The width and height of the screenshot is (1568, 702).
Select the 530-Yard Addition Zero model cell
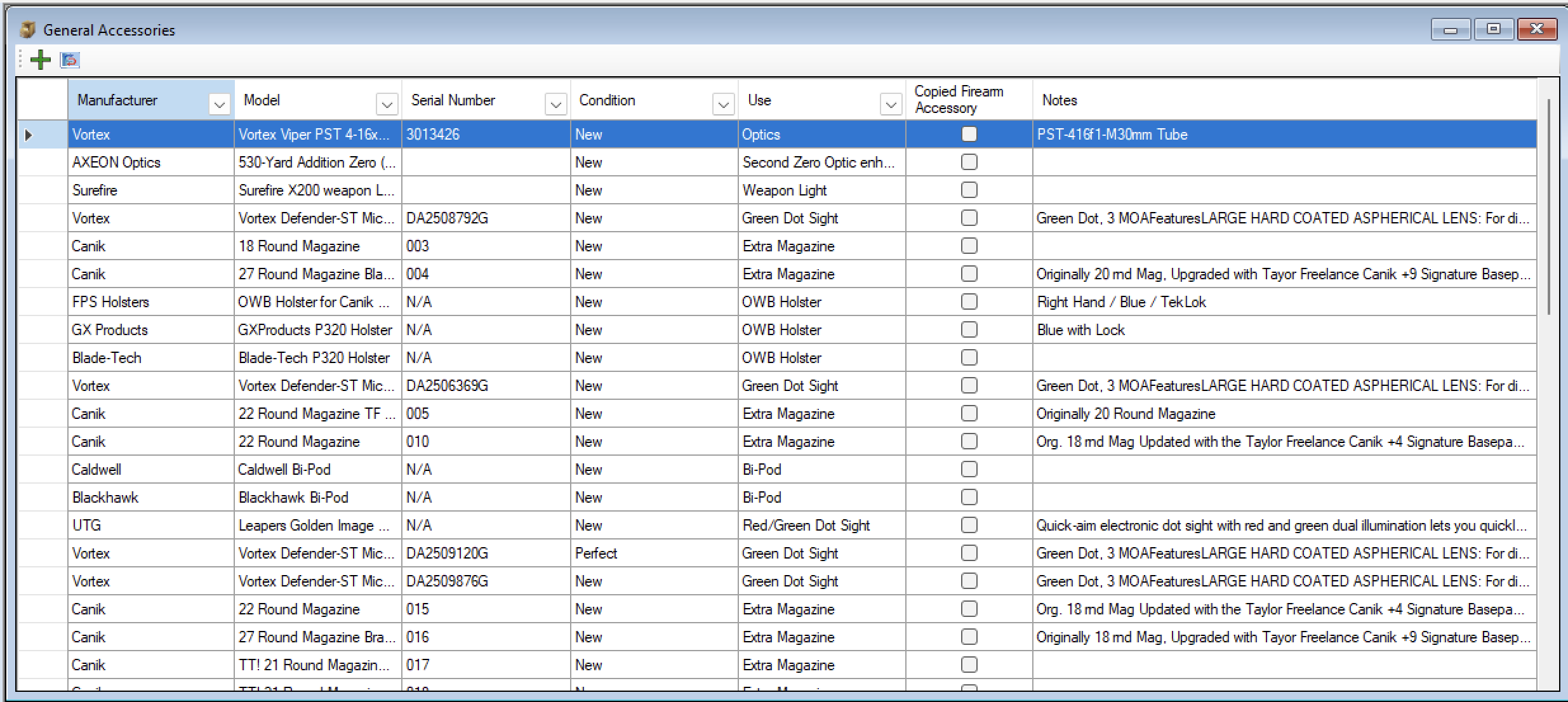click(317, 162)
